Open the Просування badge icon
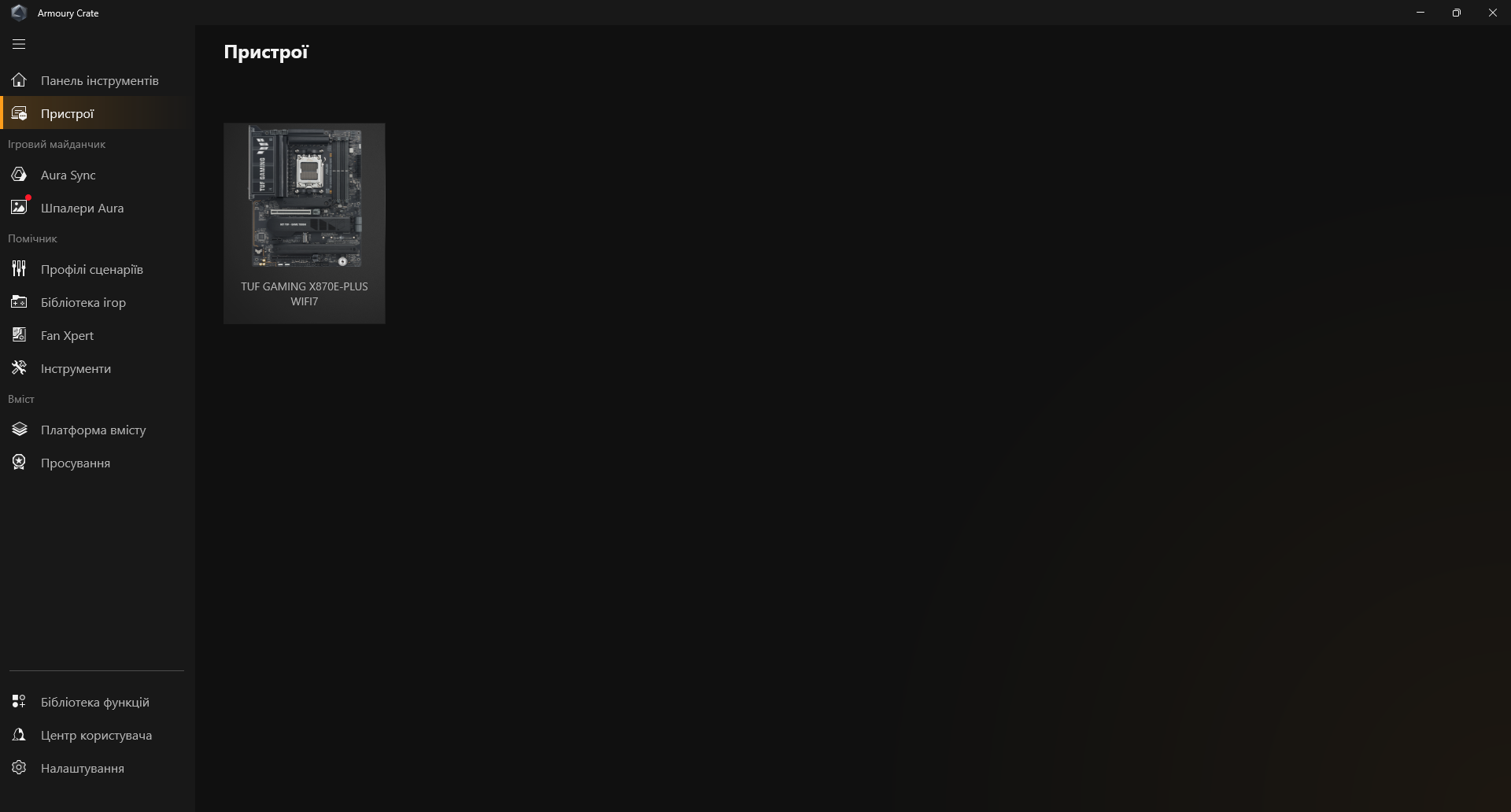 pyautogui.click(x=19, y=463)
